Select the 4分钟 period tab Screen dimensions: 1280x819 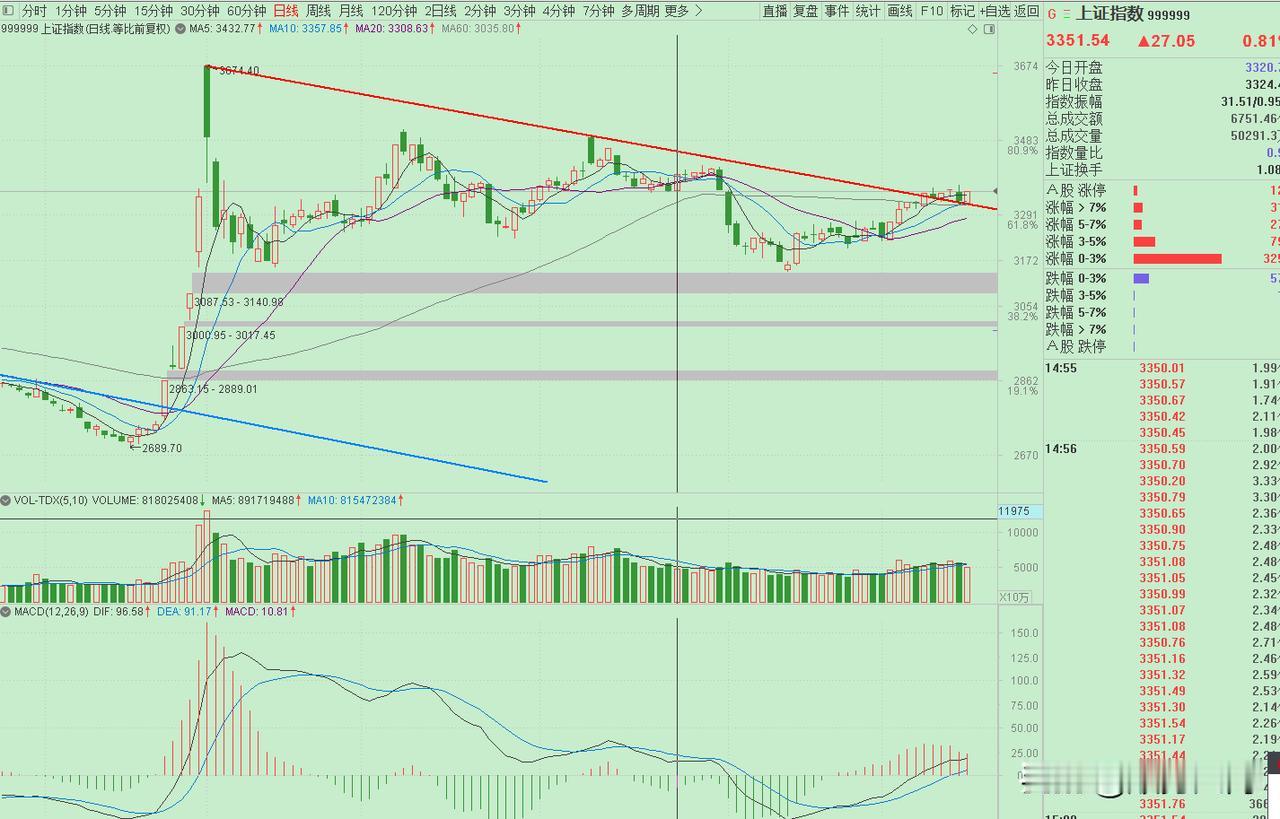tap(559, 11)
